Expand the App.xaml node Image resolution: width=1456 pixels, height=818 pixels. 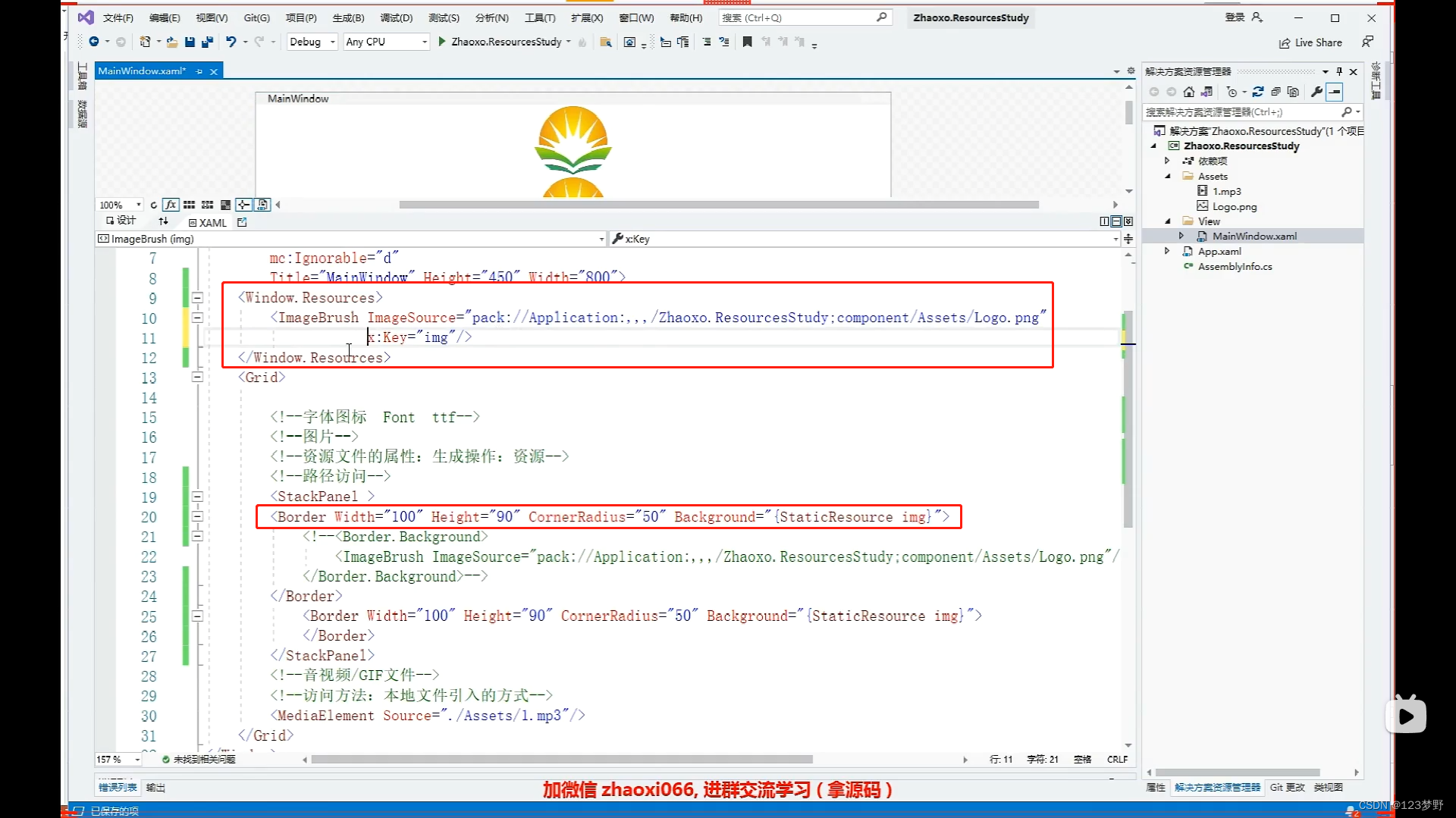1168,251
